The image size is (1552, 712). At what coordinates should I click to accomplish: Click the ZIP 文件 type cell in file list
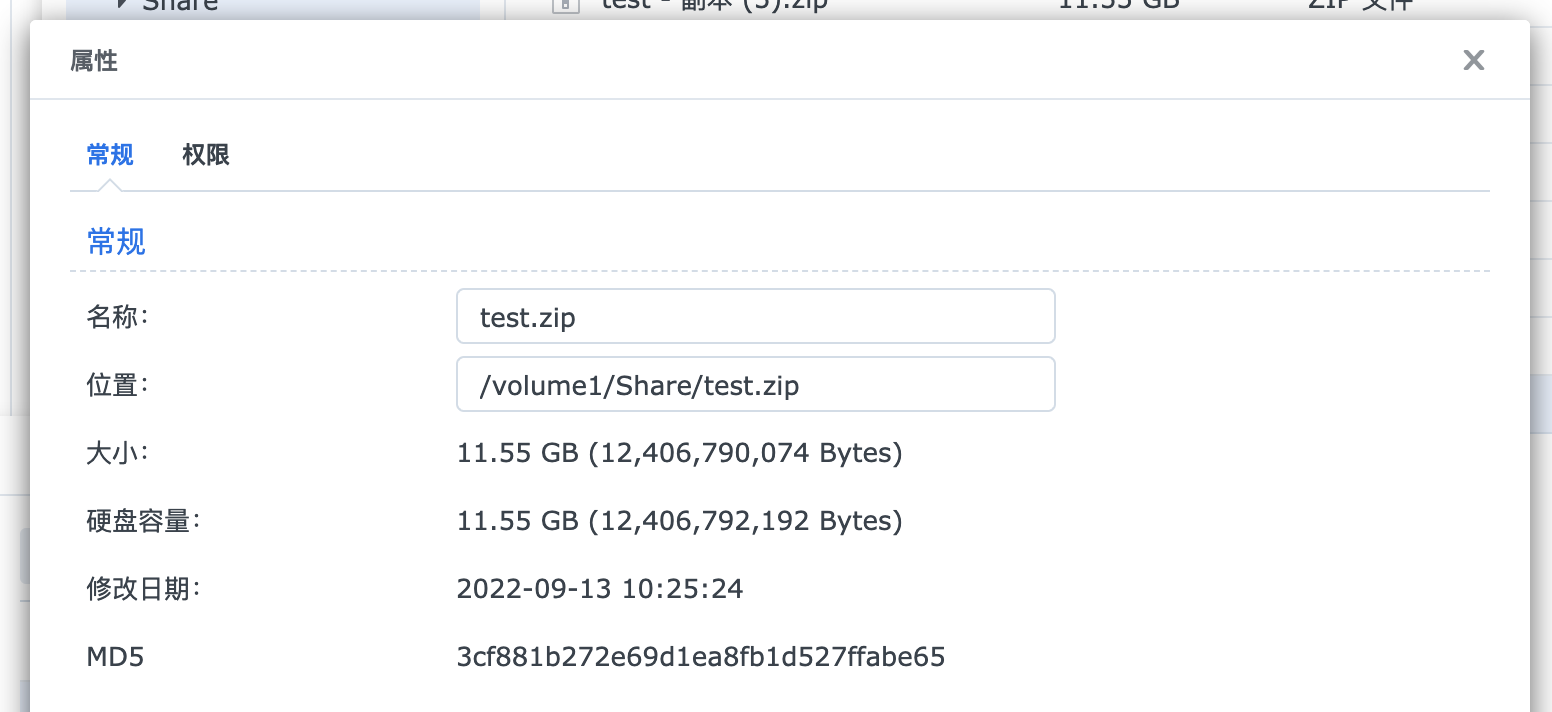click(x=1360, y=5)
